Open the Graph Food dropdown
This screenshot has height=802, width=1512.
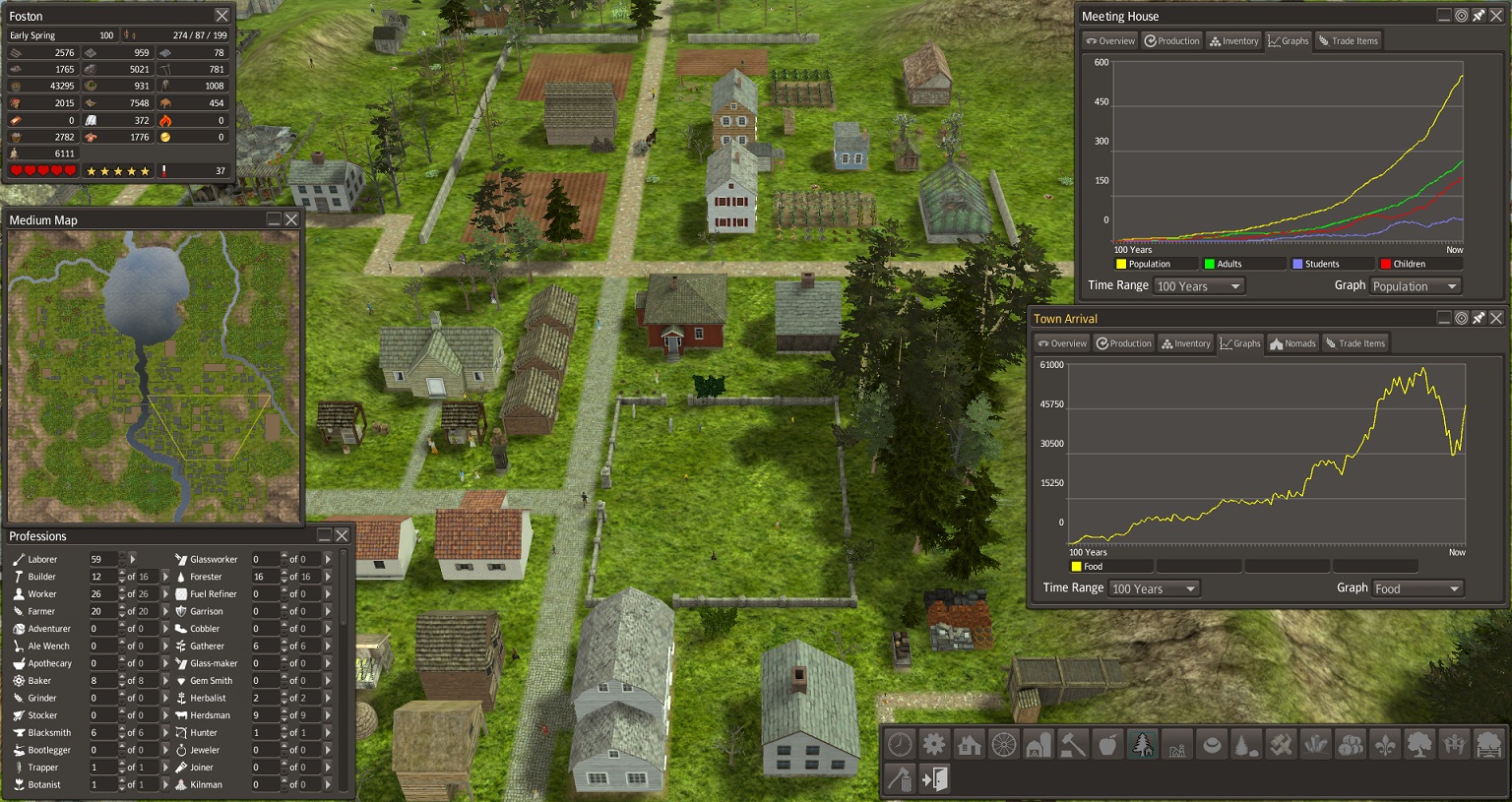pyautogui.click(x=1418, y=588)
